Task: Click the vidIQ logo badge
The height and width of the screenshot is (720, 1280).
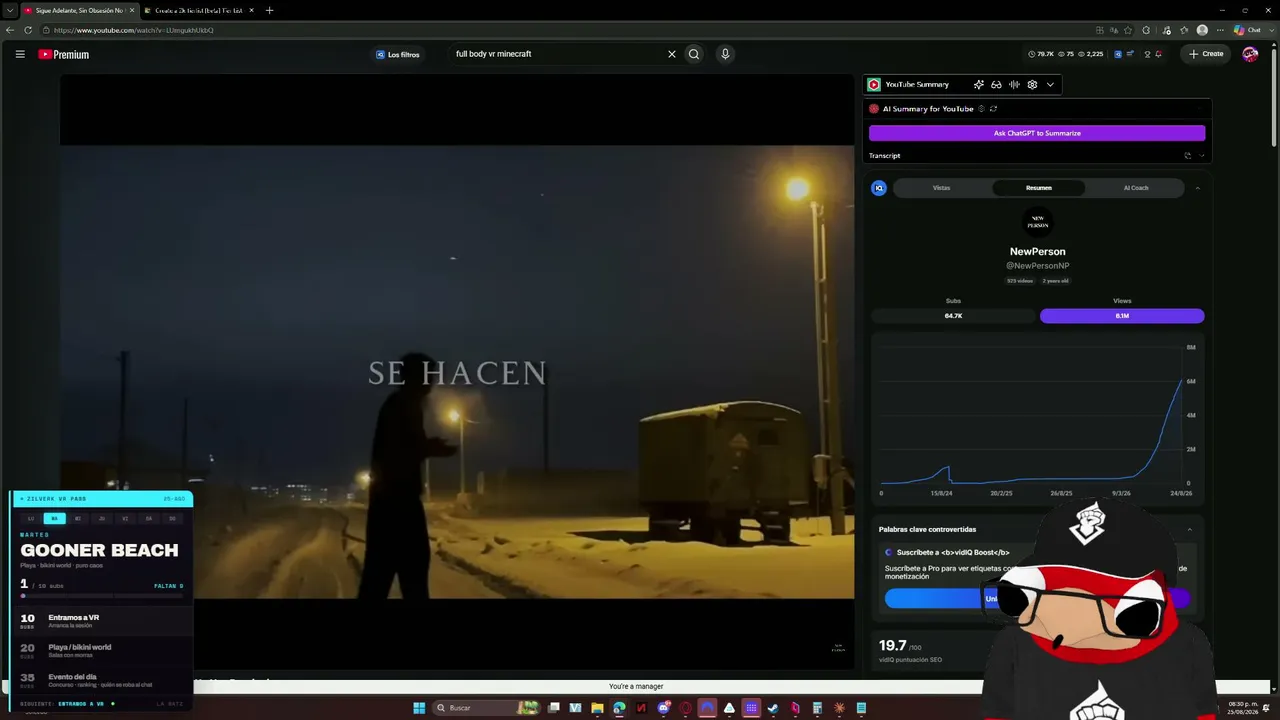Action: click(879, 188)
